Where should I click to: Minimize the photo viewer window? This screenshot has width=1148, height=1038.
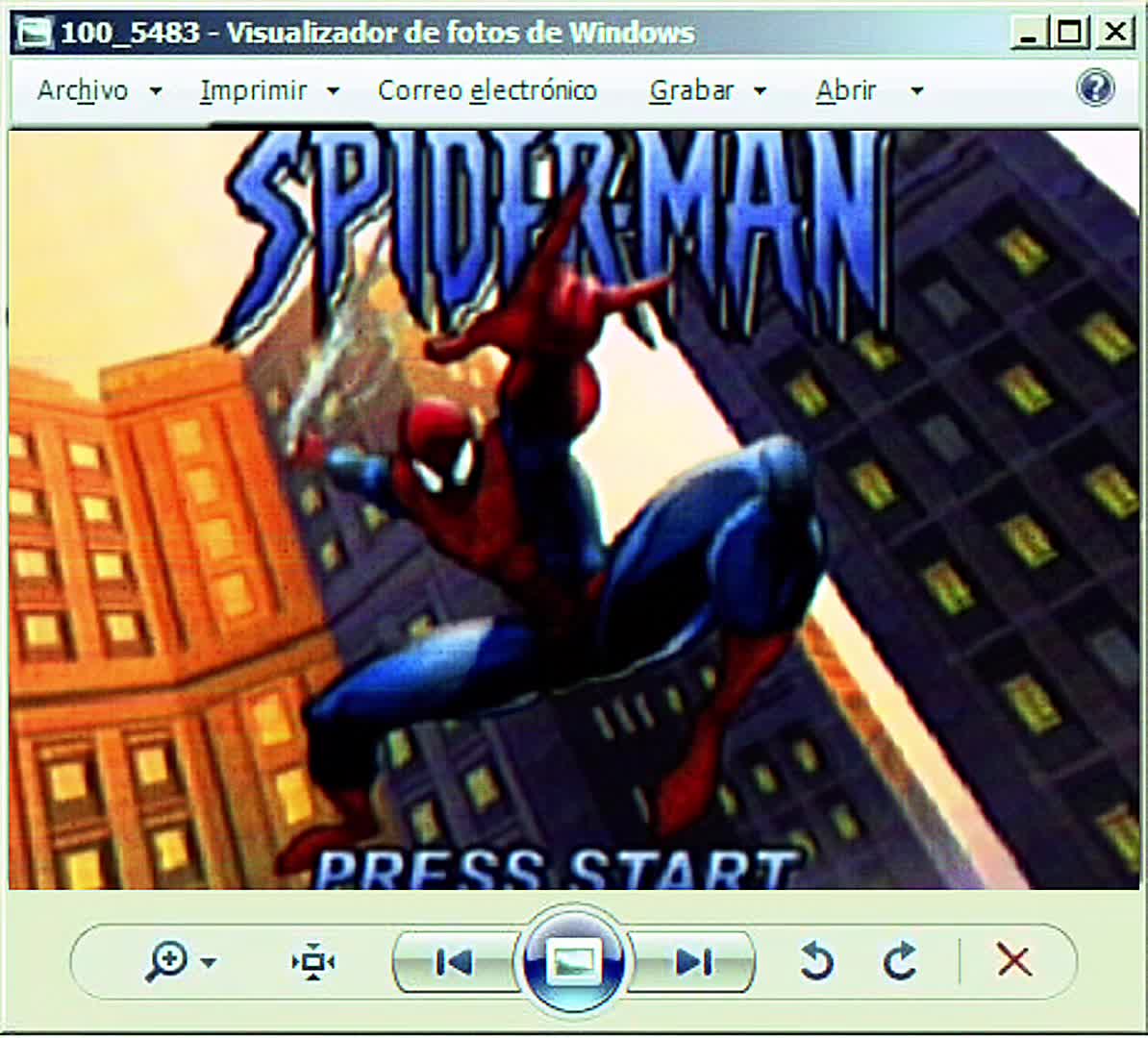tap(1029, 33)
